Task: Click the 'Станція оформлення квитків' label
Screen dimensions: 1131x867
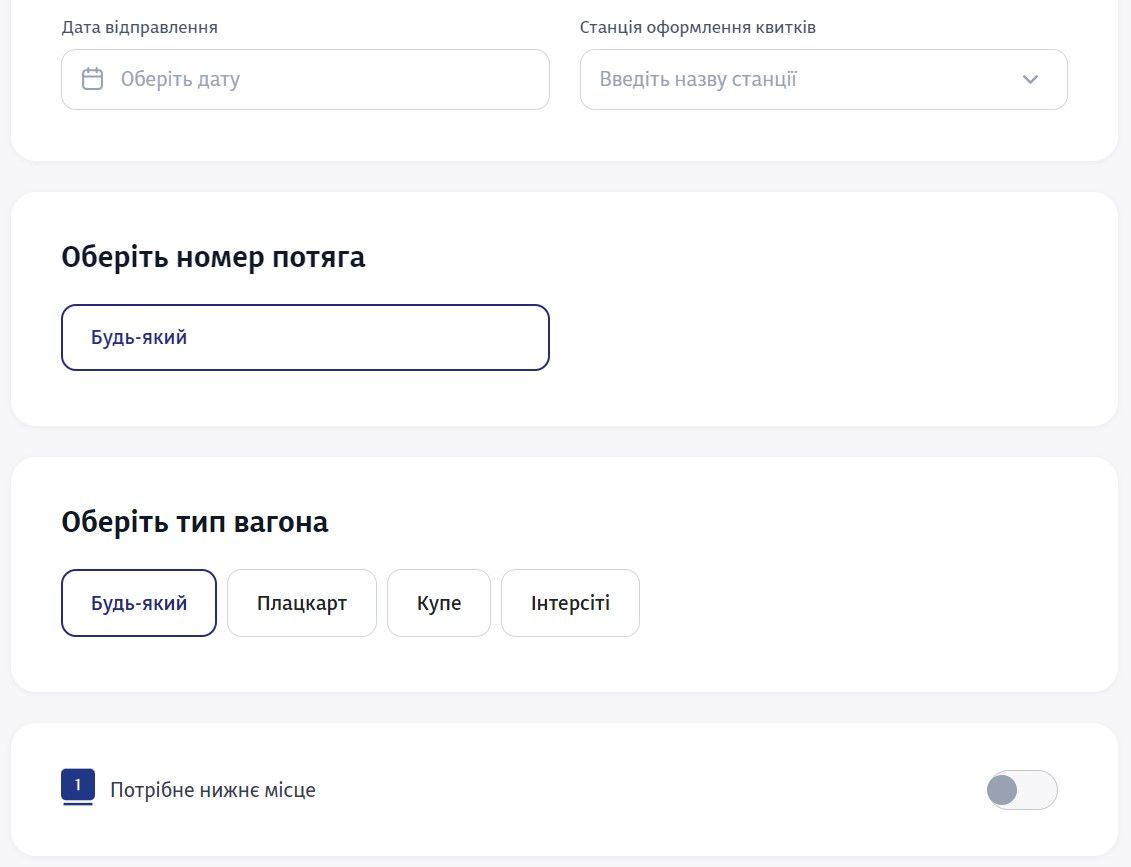Action: [697, 27]
